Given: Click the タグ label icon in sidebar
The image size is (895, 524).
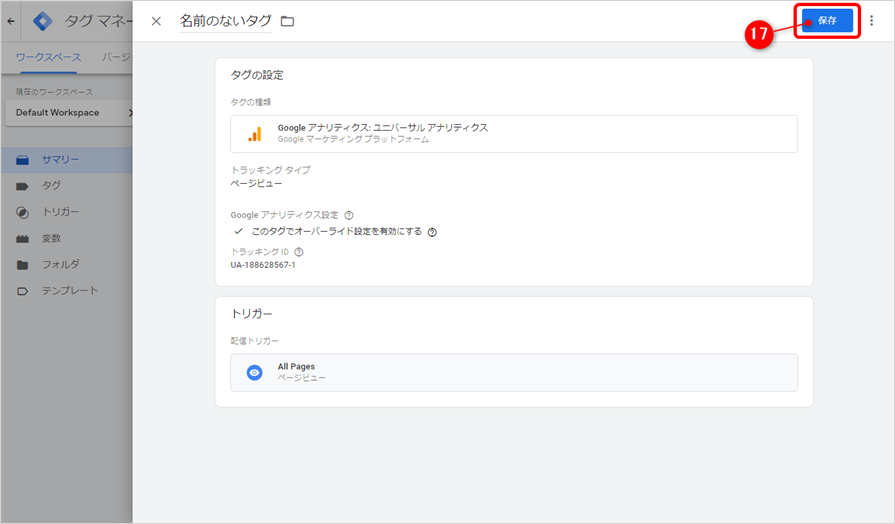Looking at the screenshot, I should coord(22,186).
